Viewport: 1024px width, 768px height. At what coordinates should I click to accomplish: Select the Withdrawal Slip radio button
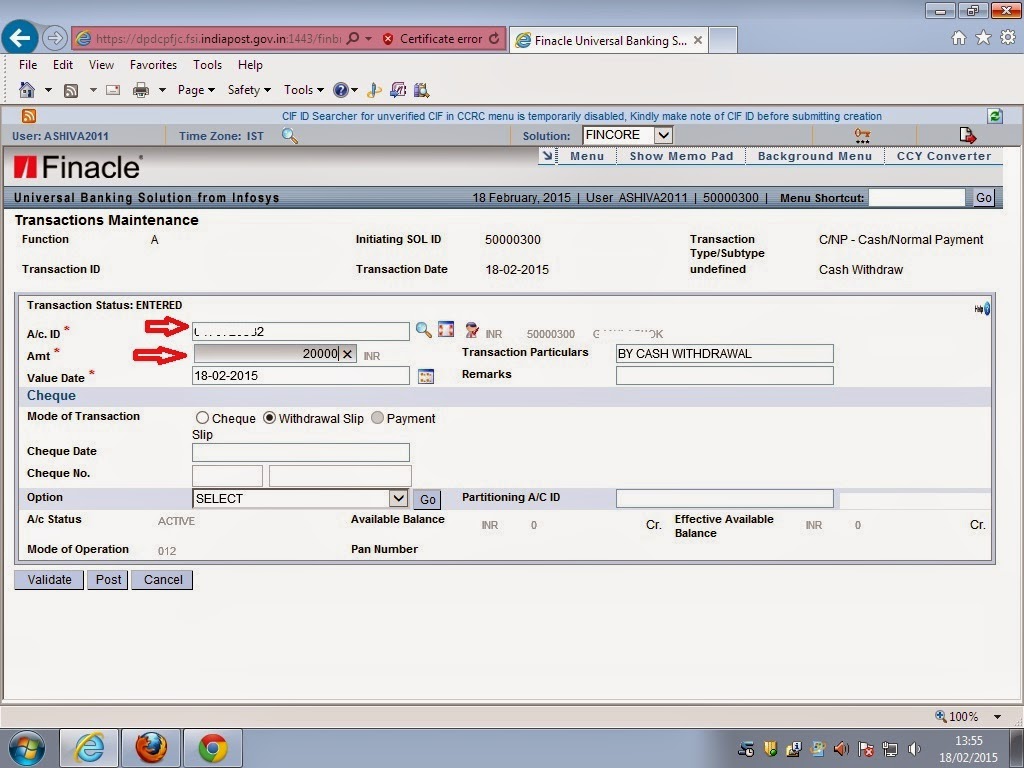point(269,417)
